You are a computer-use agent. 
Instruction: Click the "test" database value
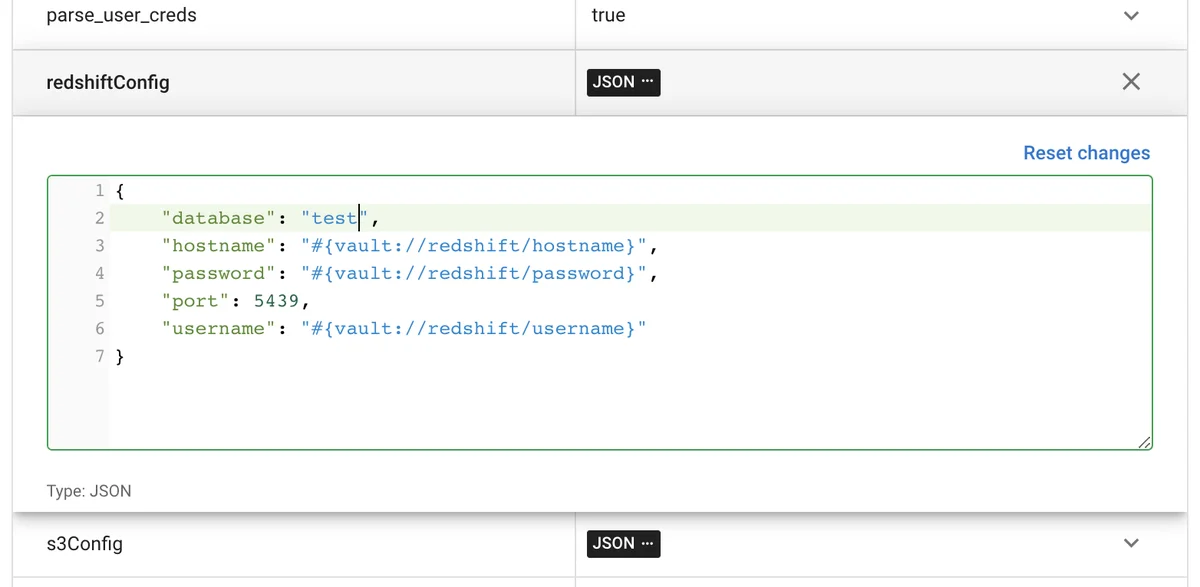point(335,218)
